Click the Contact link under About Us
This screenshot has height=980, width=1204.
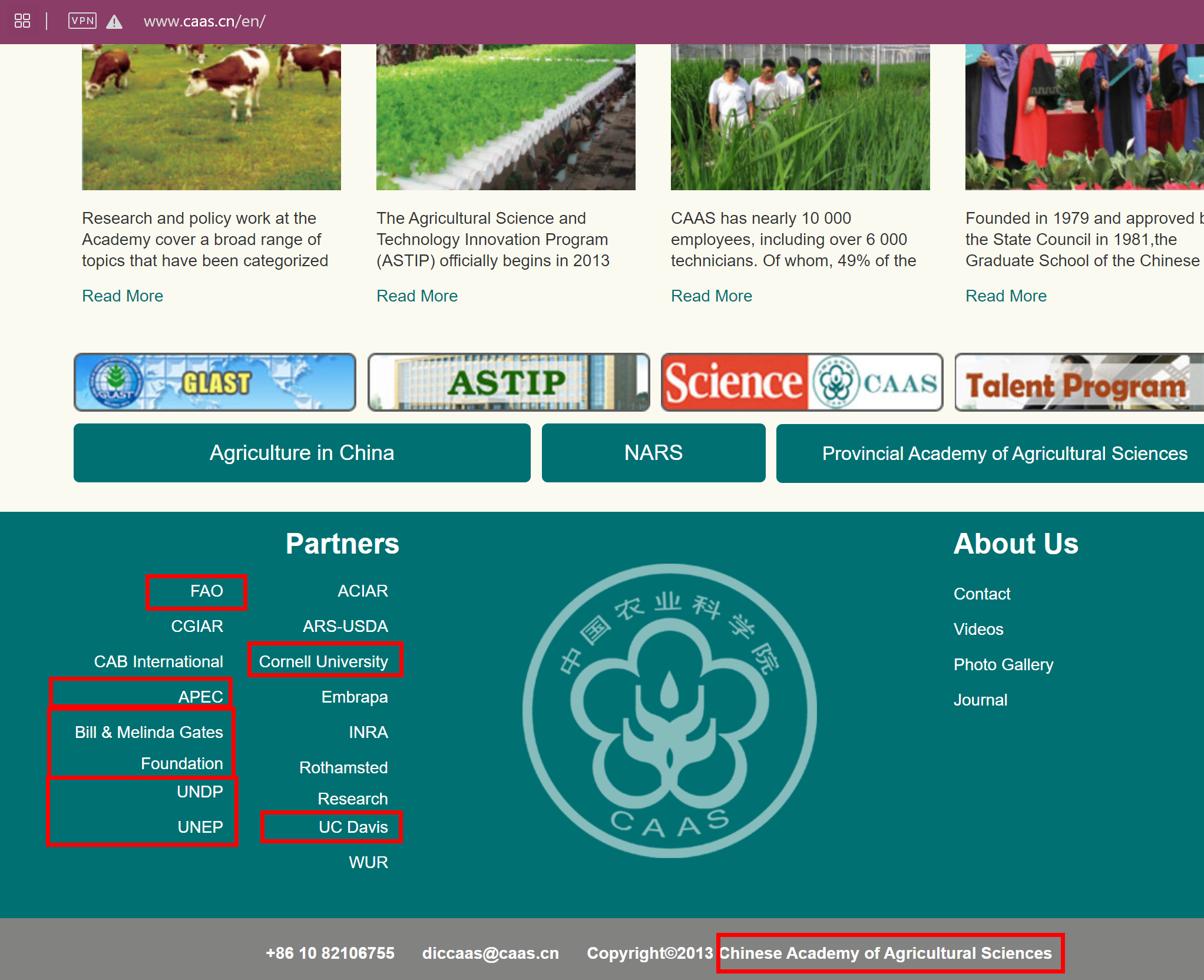pos(982,594)
